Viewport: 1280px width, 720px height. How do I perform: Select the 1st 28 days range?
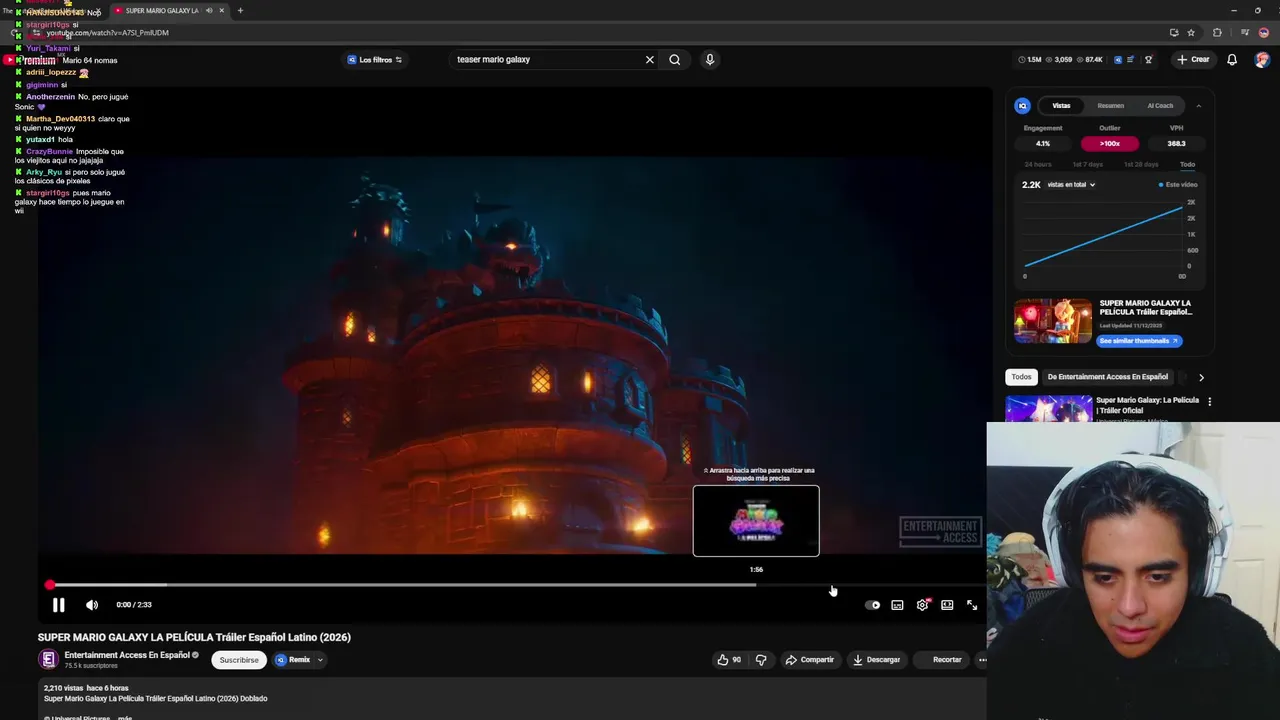coord(1140,165)
